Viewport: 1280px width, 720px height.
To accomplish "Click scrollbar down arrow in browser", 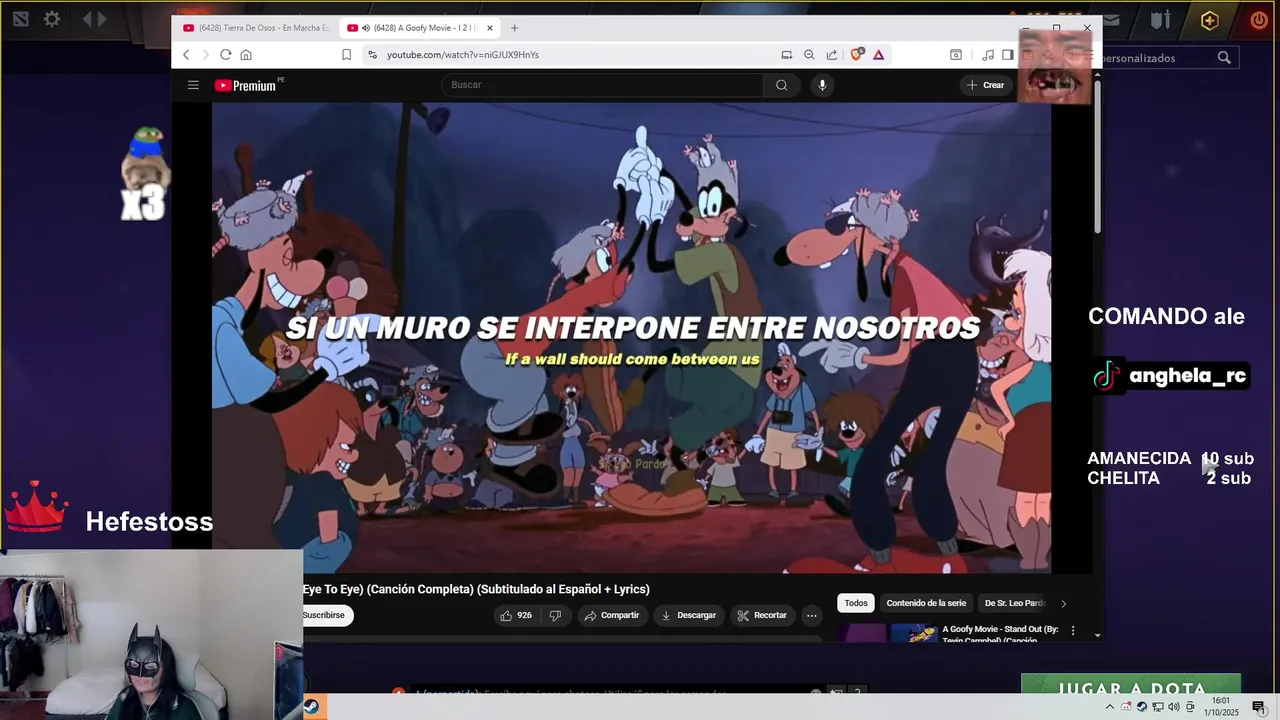I will point(1097,635).
